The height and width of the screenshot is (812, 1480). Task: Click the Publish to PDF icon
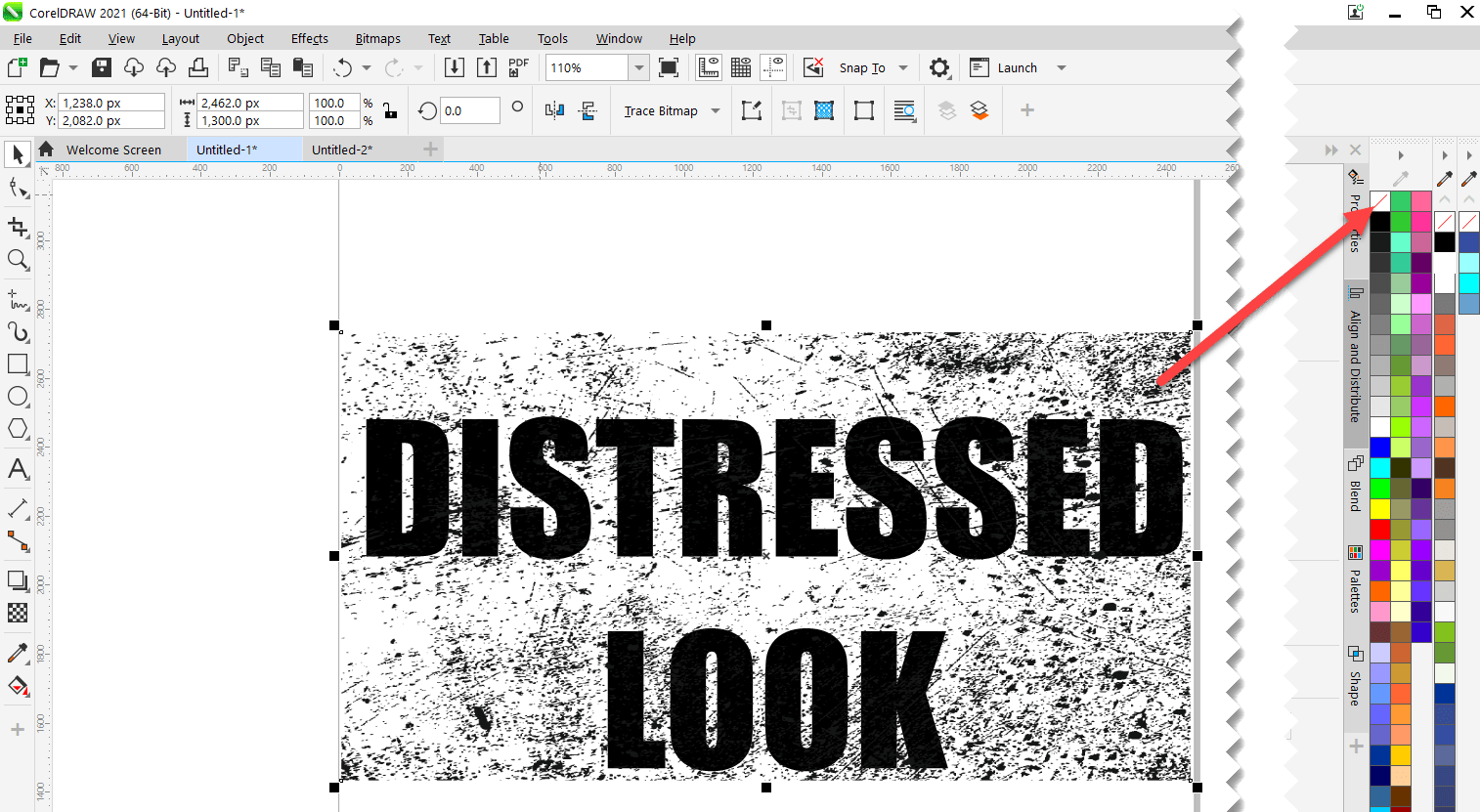pyautogui.click(x=518, y=67)
